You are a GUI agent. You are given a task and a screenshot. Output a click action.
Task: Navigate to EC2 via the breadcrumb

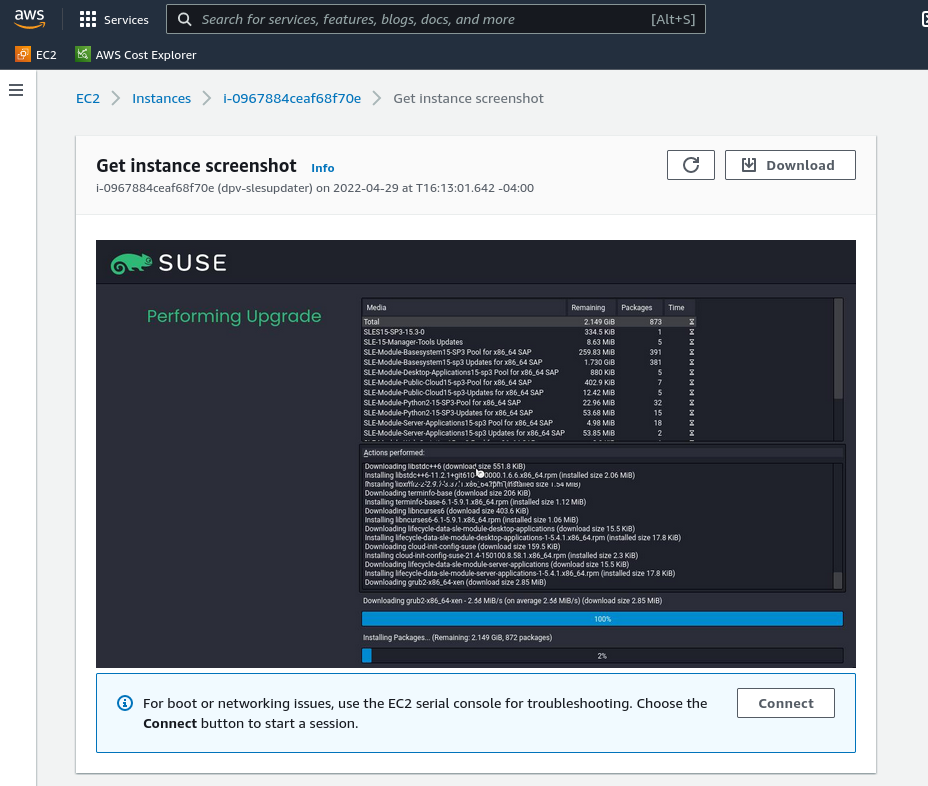(88, 98)
